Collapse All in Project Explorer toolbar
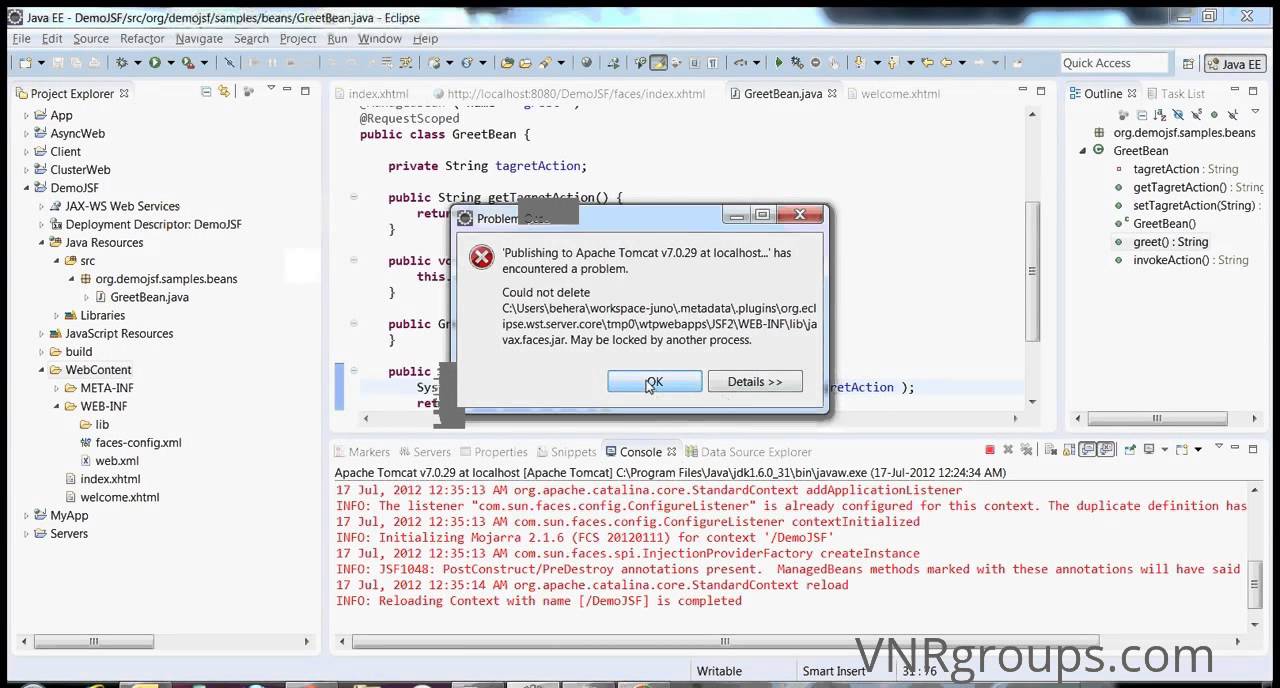 [x=205, y=92]
